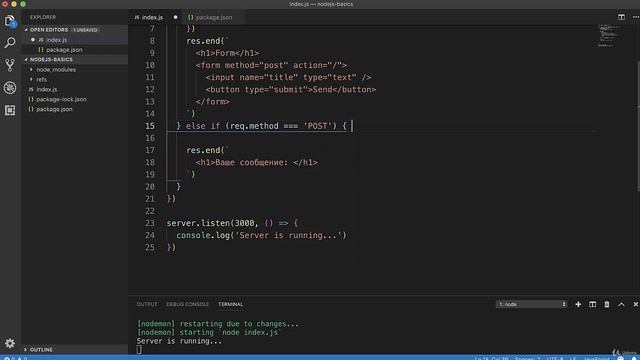Click the console.log 'Server is running...' line

(261, 235)
